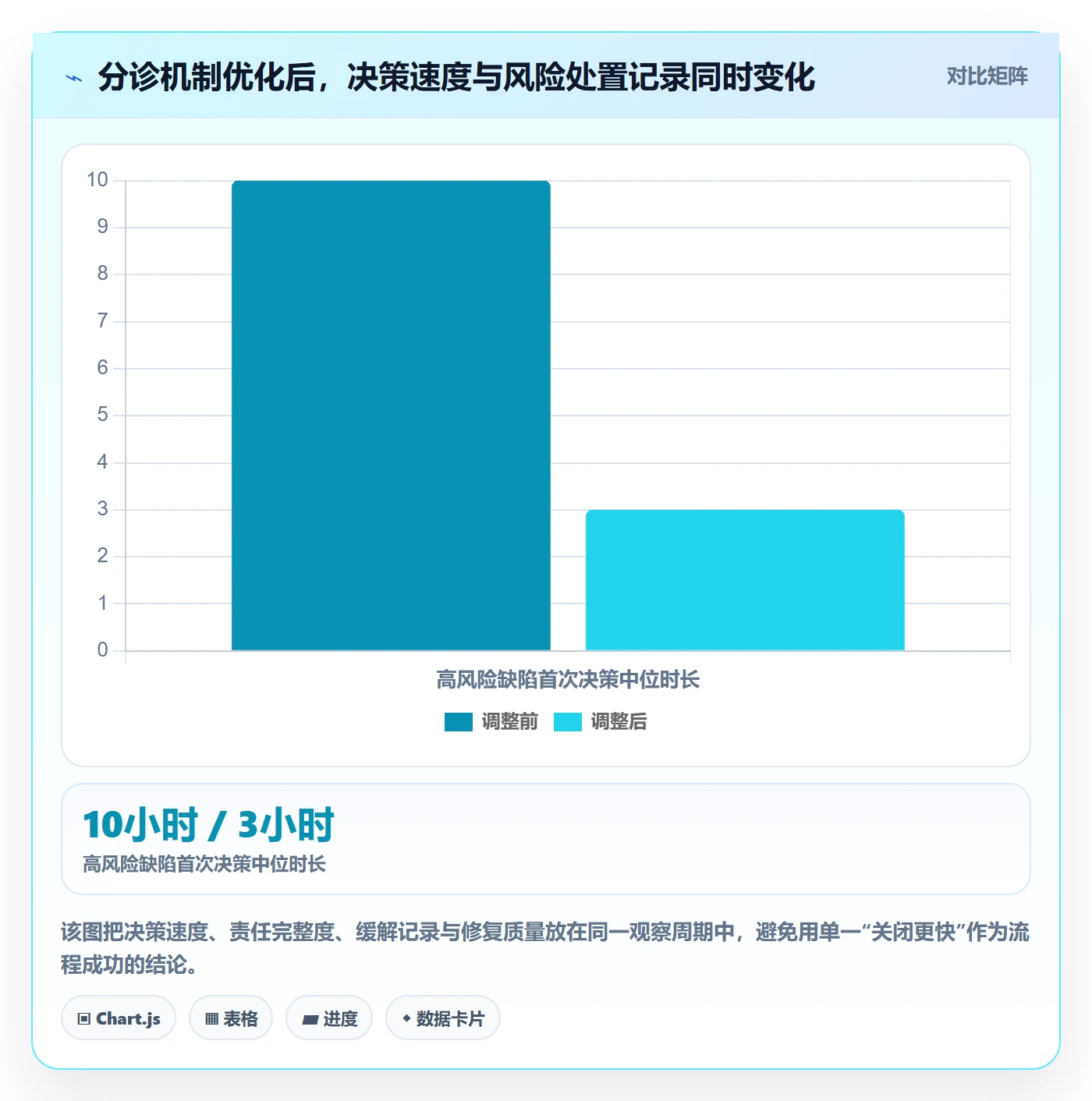Click the 高风险缺陷首次决策中位时长 caption under the value
The height and width of the screenshot is (1101, 1092).
[x=204, y=864]
